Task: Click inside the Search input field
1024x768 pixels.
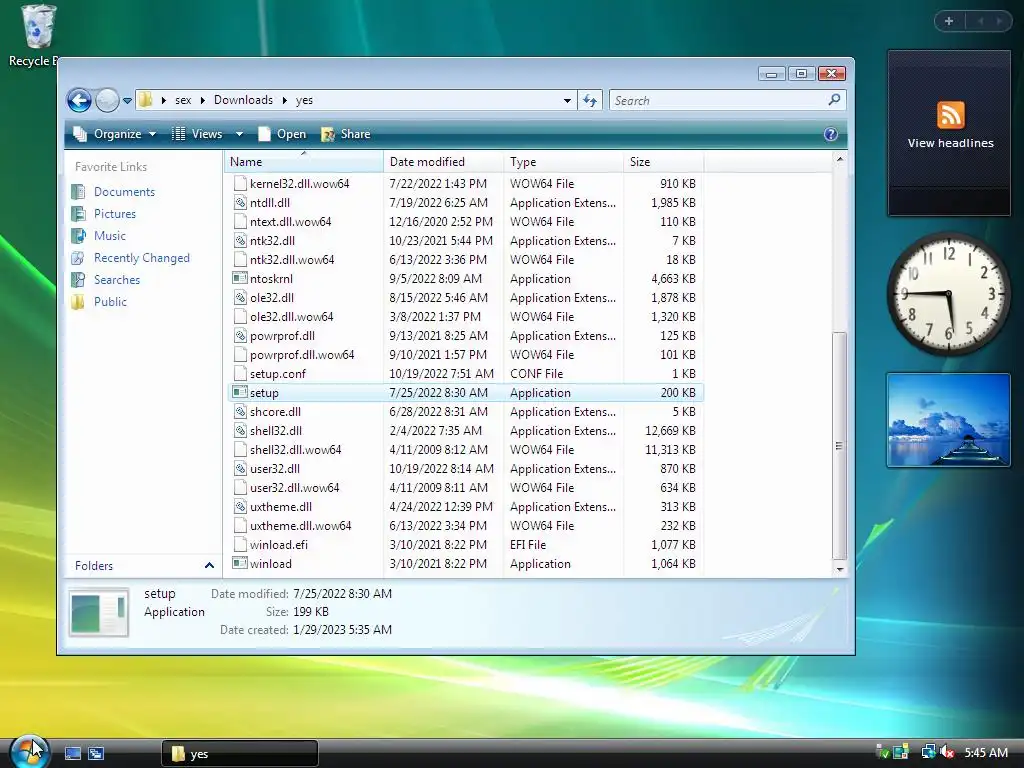Action: click(718, 101)
